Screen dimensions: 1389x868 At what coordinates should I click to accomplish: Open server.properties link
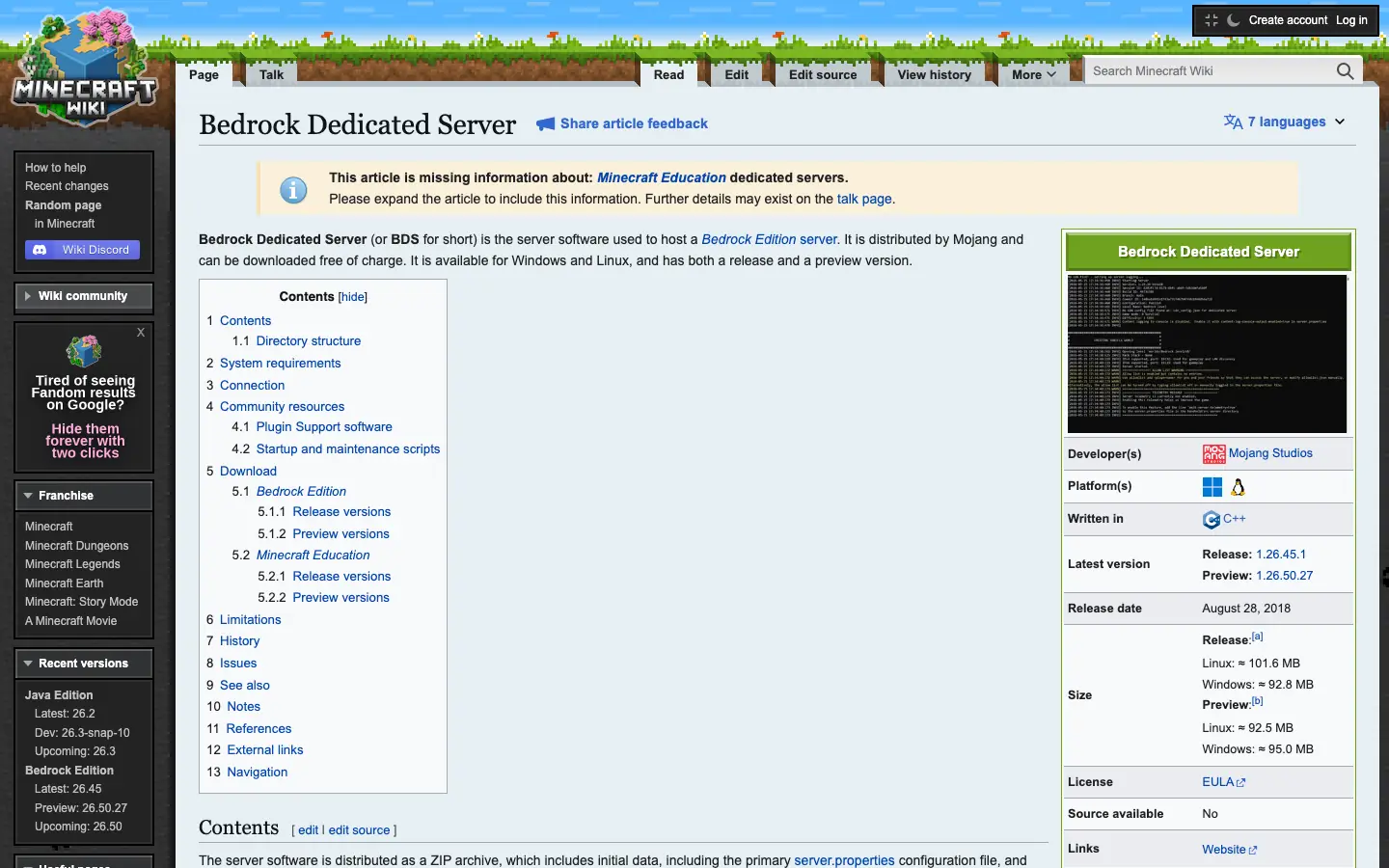click(x=844, y=860)
